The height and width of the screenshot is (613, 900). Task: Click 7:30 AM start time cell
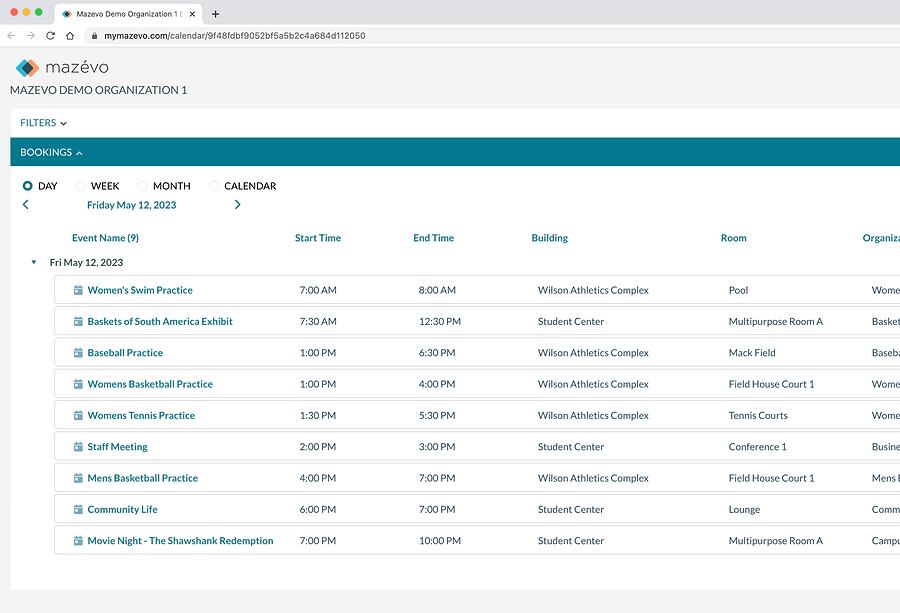318,321
